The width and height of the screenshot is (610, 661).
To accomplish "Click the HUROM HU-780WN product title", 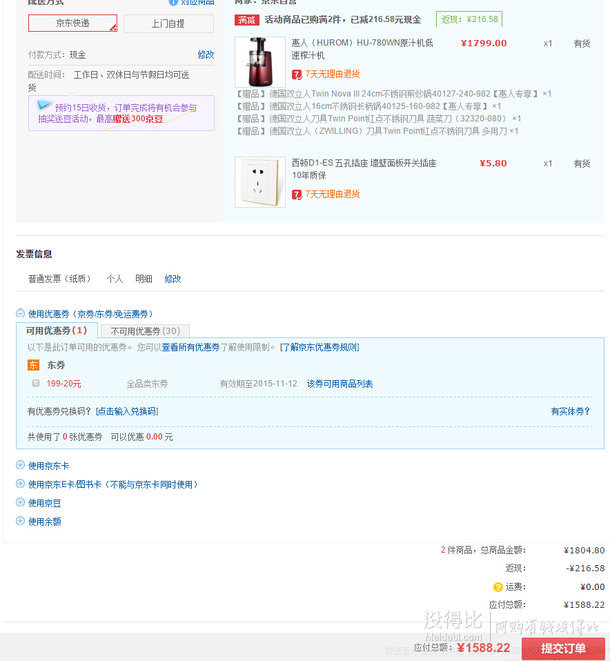I will tap(362, 49).
